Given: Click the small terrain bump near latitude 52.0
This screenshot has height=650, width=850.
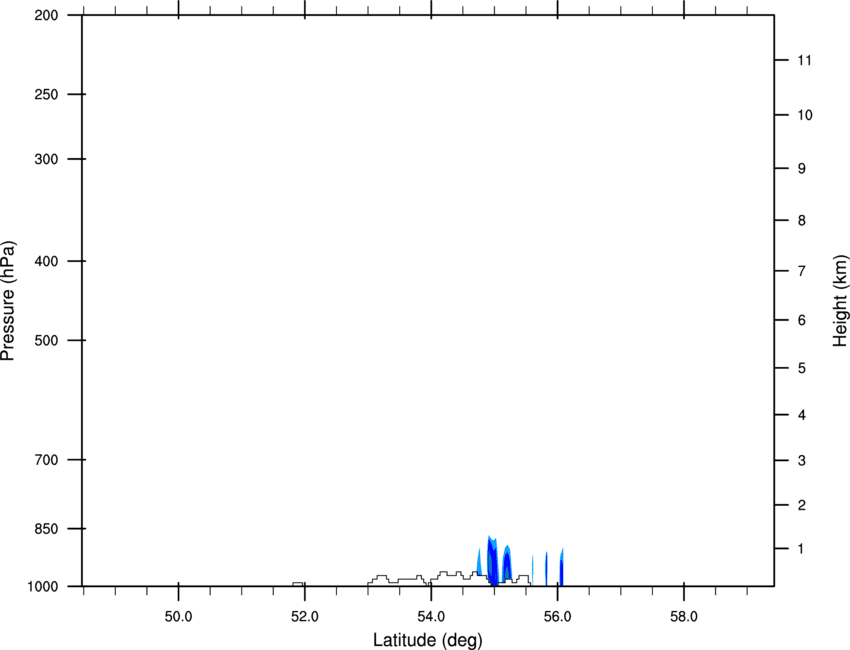Looking at the screenshot, I should tap(298, 584).
